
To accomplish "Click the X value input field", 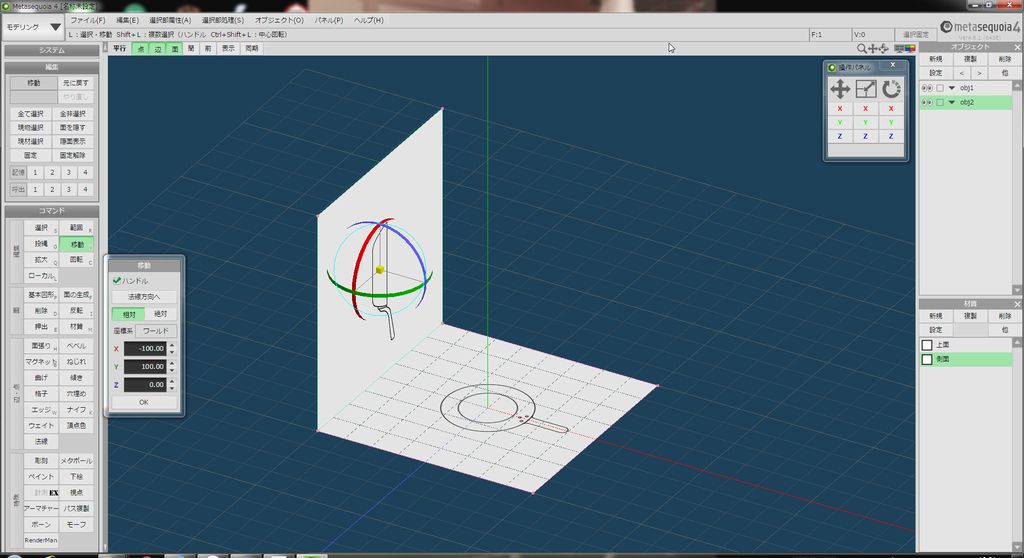I will tap(145, 349).
